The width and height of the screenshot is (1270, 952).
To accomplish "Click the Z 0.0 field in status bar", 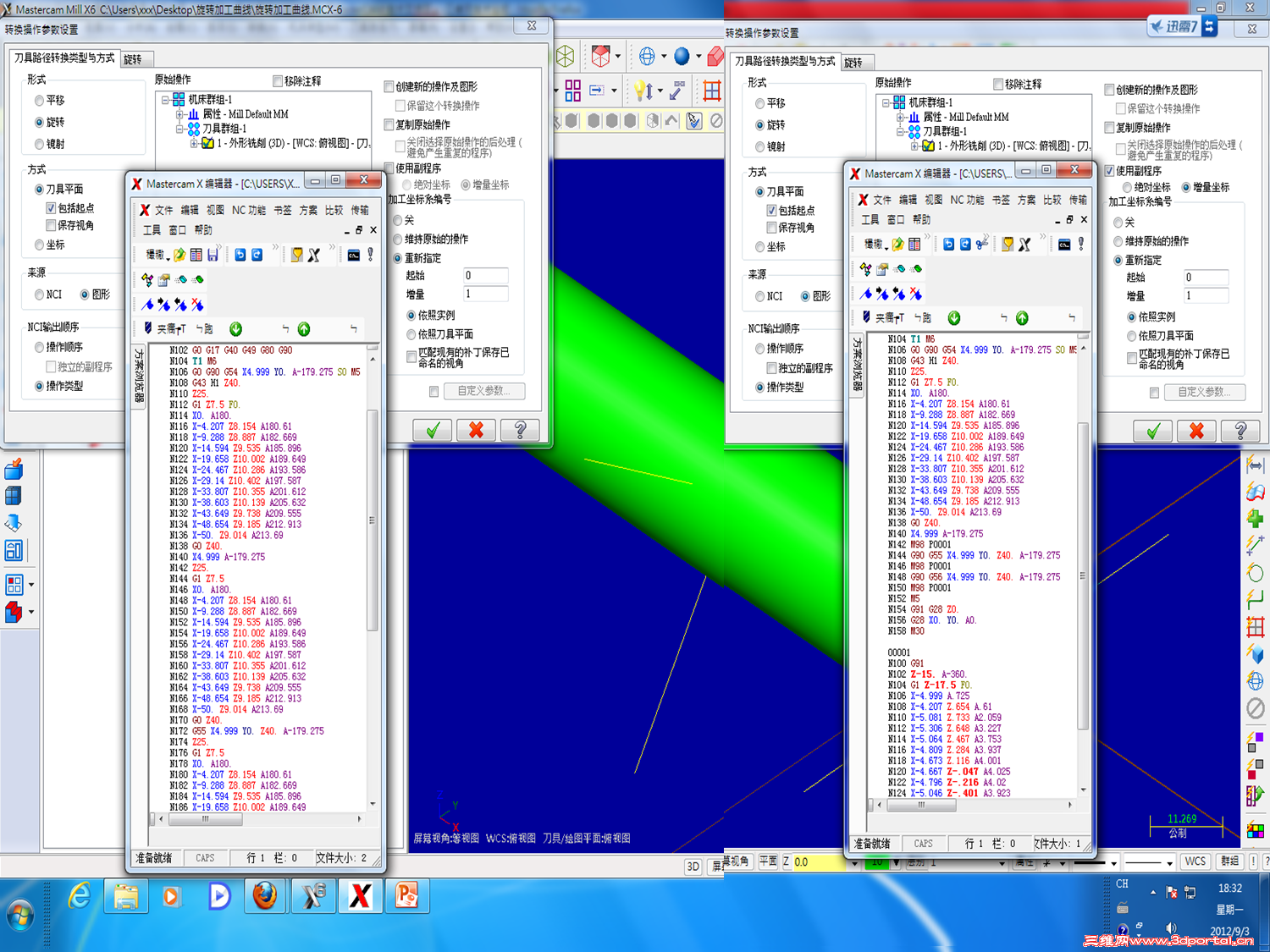I will 820,862.
